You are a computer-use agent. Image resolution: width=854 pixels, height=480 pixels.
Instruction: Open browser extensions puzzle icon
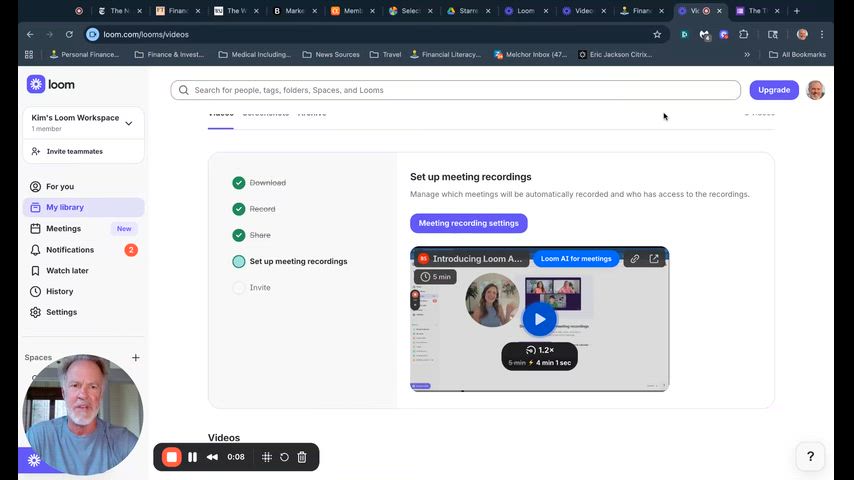click(x=743, y=34)
